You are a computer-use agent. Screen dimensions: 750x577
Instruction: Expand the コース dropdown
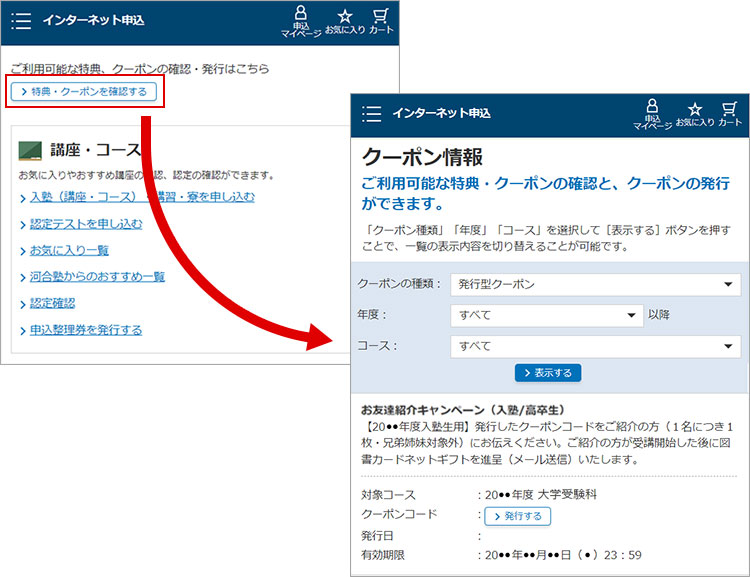pos(596,346)
